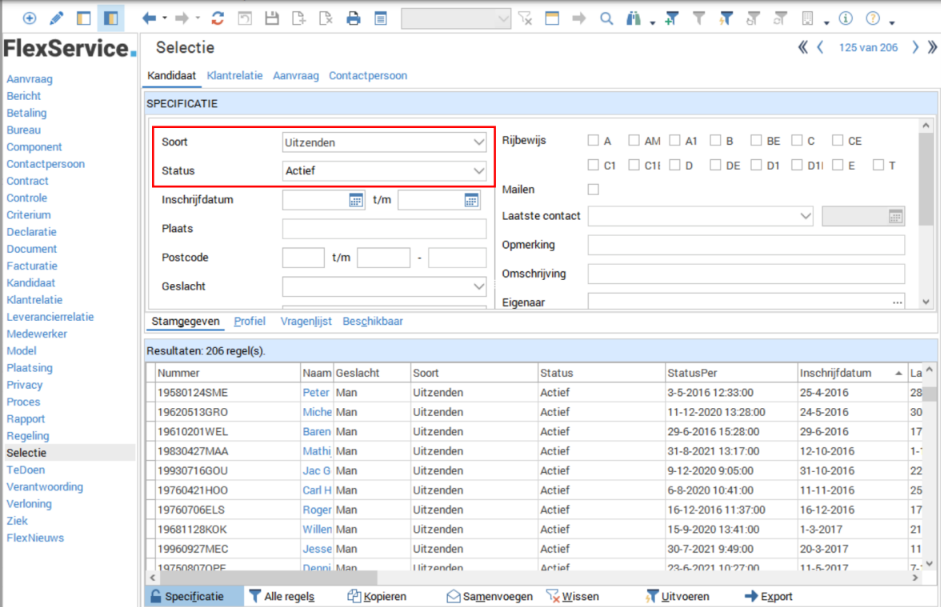This screenshot has width=941, height=607.
Task: Click the binoculars find icon
Action: (x=634, y=18)
